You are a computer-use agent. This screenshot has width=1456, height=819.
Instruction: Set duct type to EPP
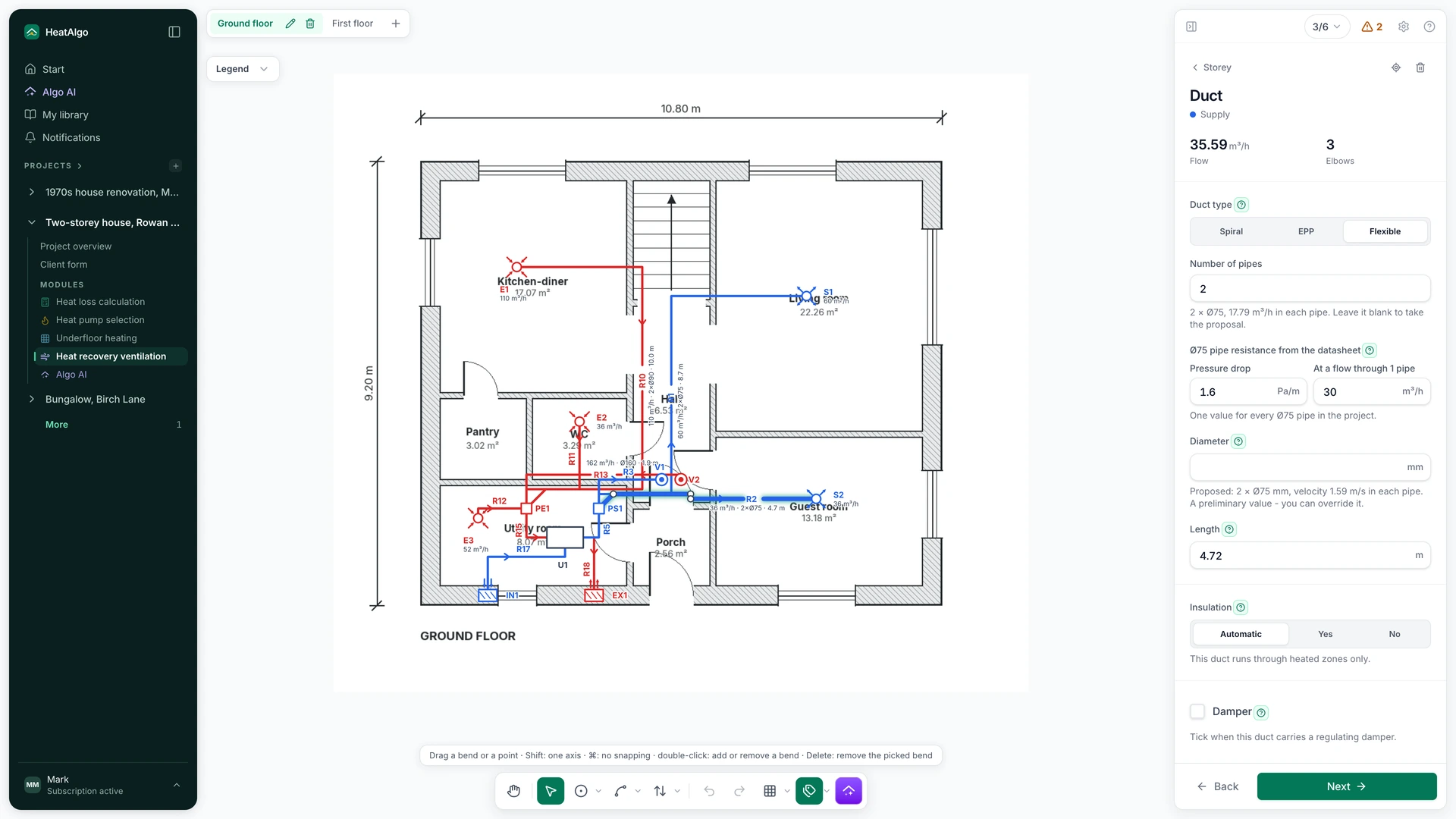coord(1306,231)
